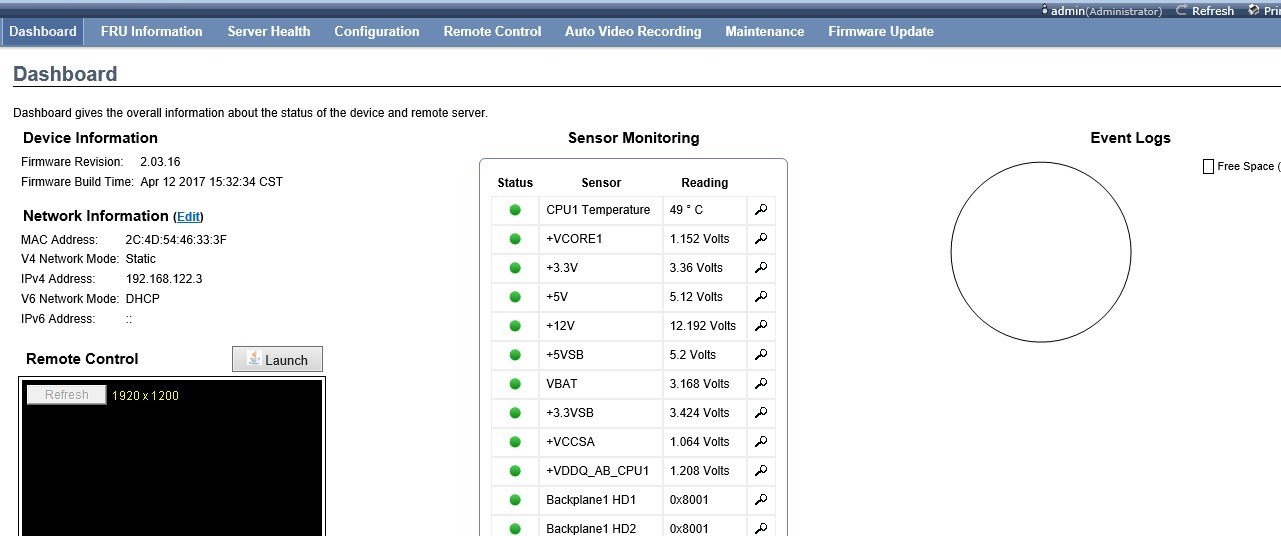Open the Server Health menu
Viewport: 1281px width, 536px height.
pos(269,31)
